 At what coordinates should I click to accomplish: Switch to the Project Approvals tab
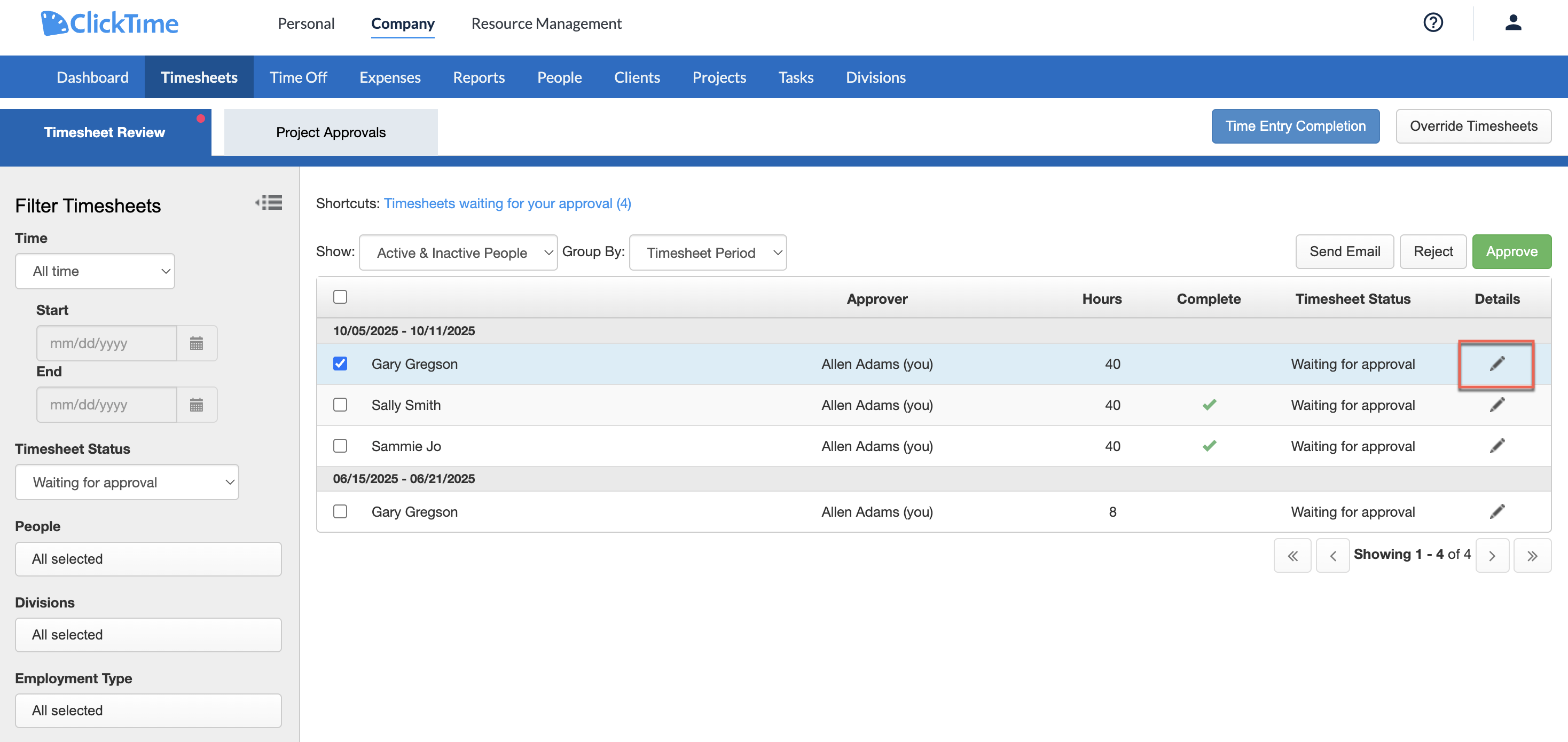click(331, 132)
